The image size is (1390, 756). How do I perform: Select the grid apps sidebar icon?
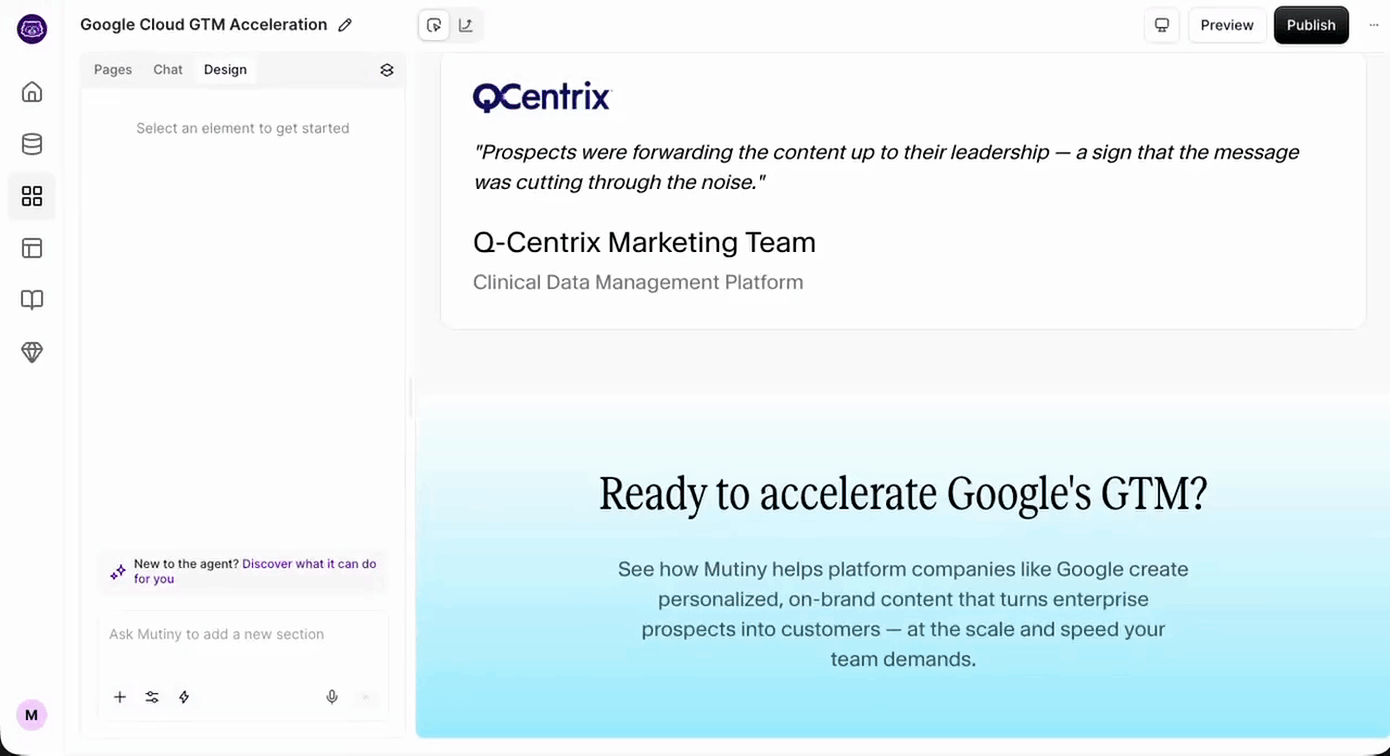[x=32, y=196]
